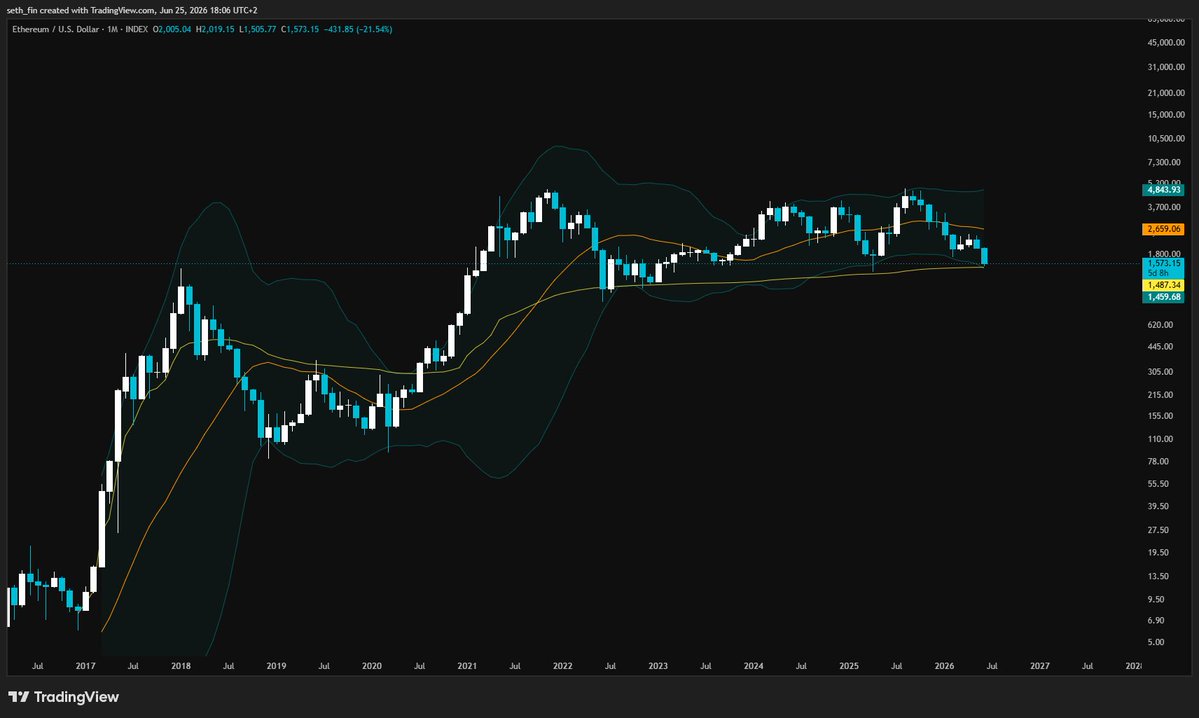Screen dimensions: 1199x718
Task: Click the 2027 label on time axis
Action: 1039,666
